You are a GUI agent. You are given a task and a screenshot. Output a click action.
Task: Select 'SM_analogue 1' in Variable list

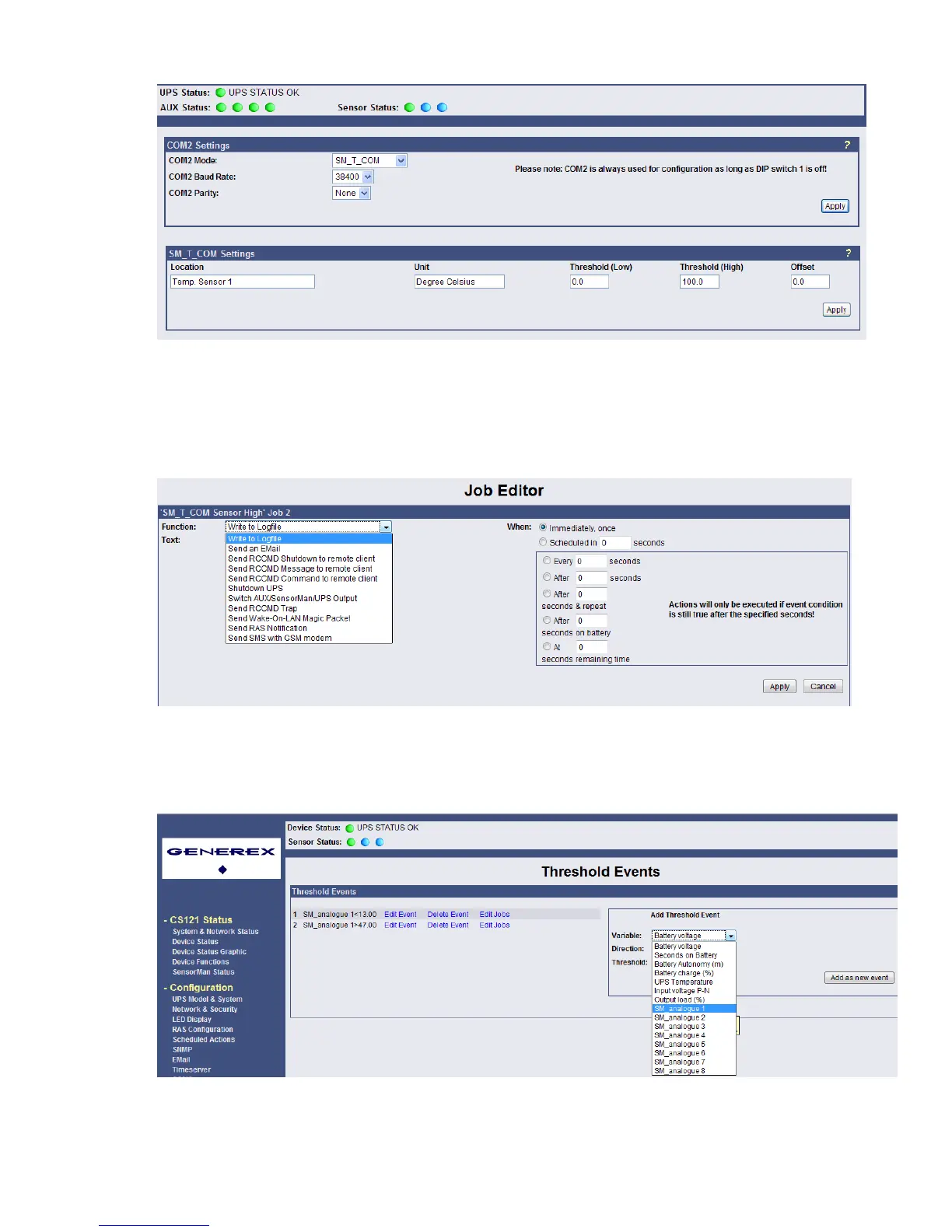pyautogui.click(x=694, y=1009)
